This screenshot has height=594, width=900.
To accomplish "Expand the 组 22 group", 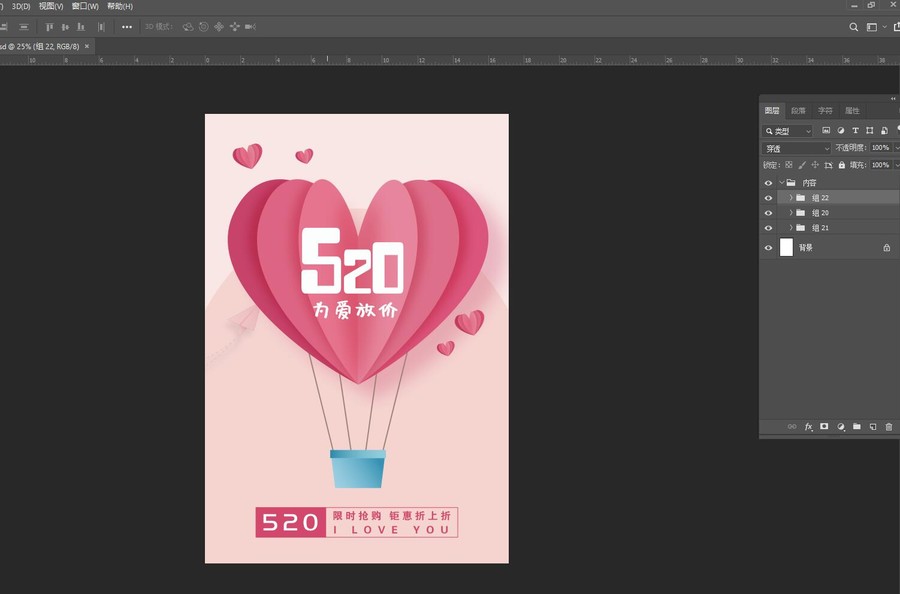I will coord(791,197).
